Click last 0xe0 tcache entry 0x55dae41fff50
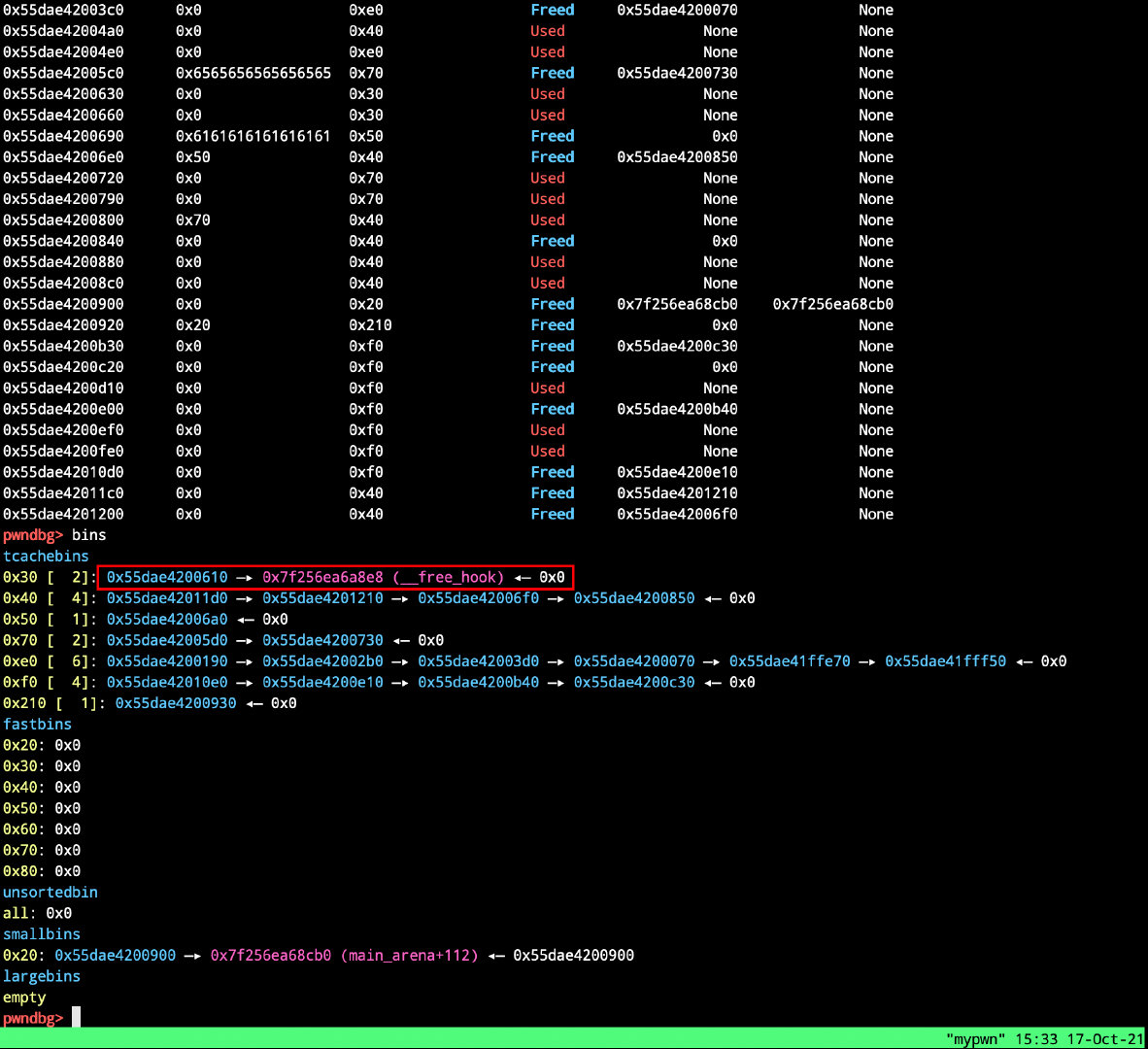The width and height of the screenshot is (1148, 1049). (945, 661)
